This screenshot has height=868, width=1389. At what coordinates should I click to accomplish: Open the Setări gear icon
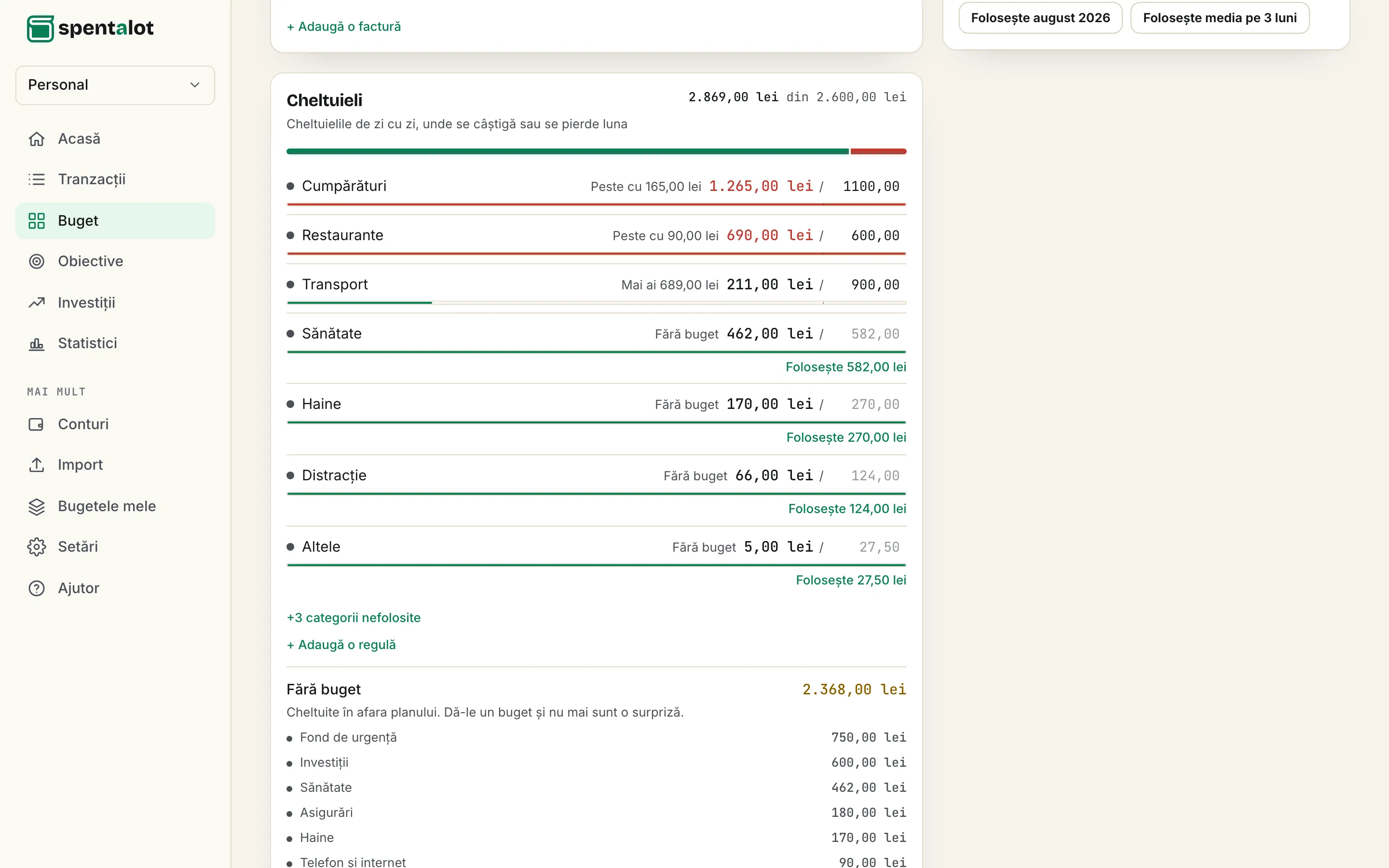(37, 546)
